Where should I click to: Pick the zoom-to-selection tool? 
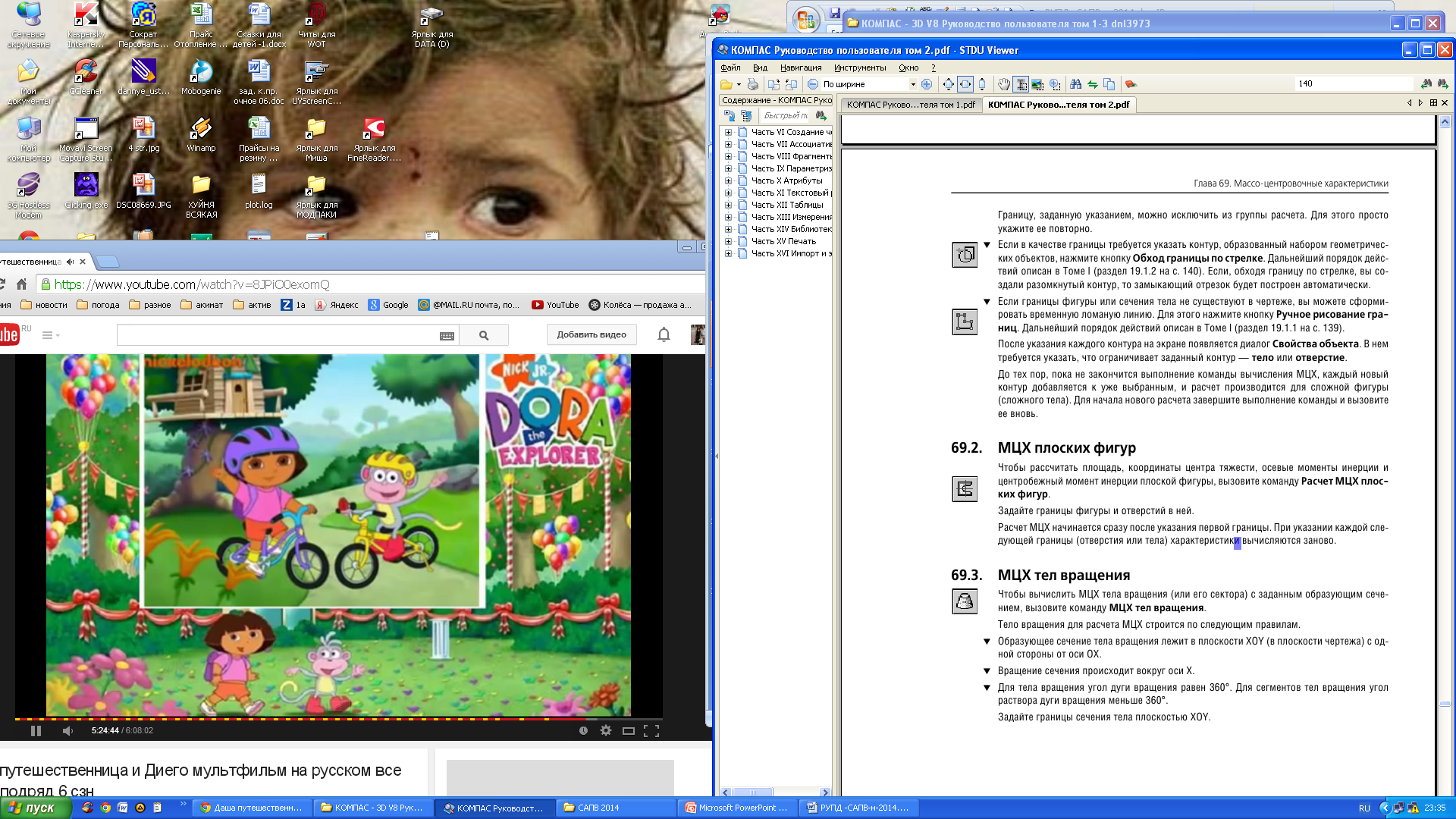1055,84
